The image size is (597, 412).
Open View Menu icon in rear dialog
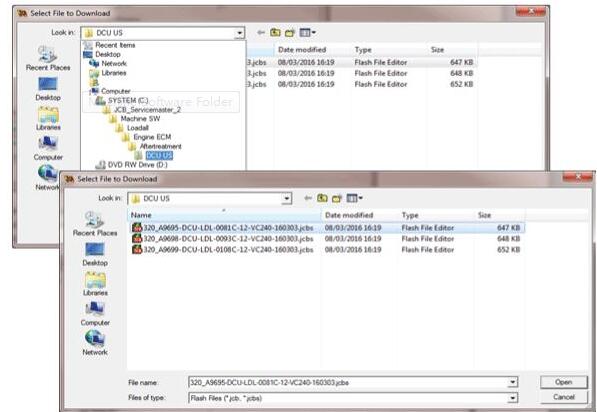click(308, 33)
